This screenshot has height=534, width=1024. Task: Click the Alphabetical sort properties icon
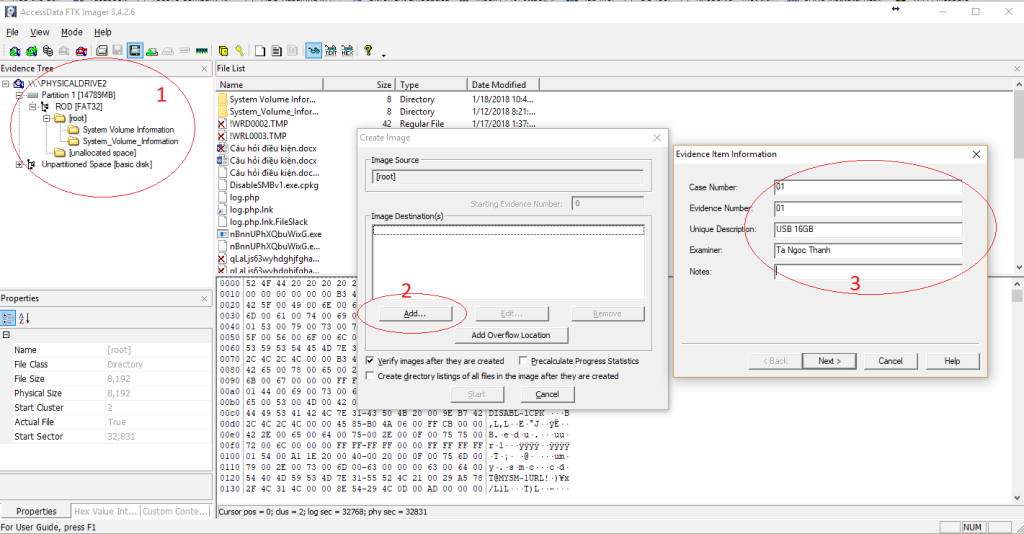tap(24, 318)
